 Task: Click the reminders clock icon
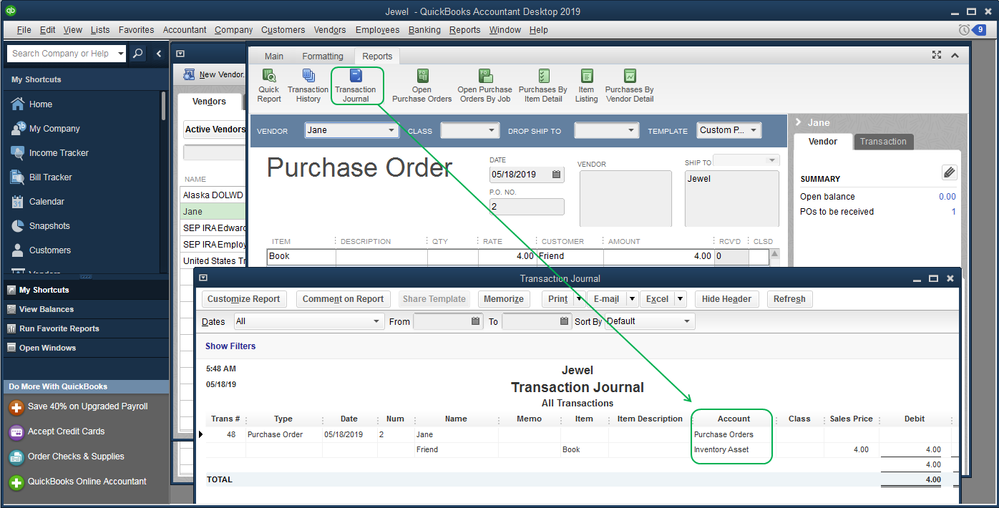964,30
